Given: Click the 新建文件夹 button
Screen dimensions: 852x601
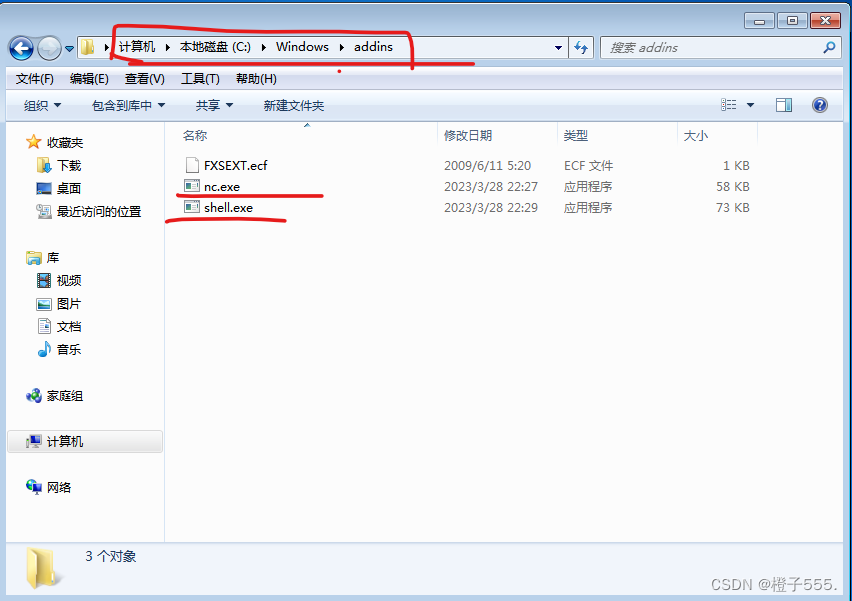Looking at the screenshot, I should point(293,105).
